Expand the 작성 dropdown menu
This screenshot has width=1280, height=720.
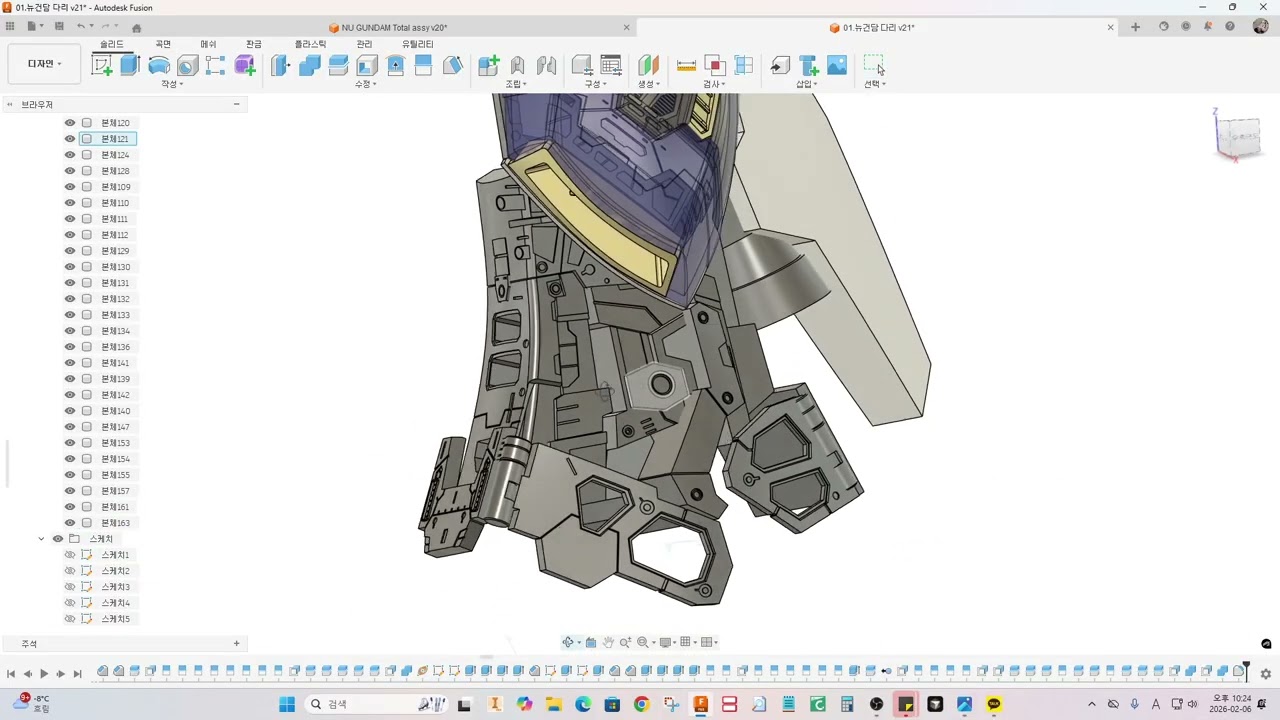click(x=172, y=84)
